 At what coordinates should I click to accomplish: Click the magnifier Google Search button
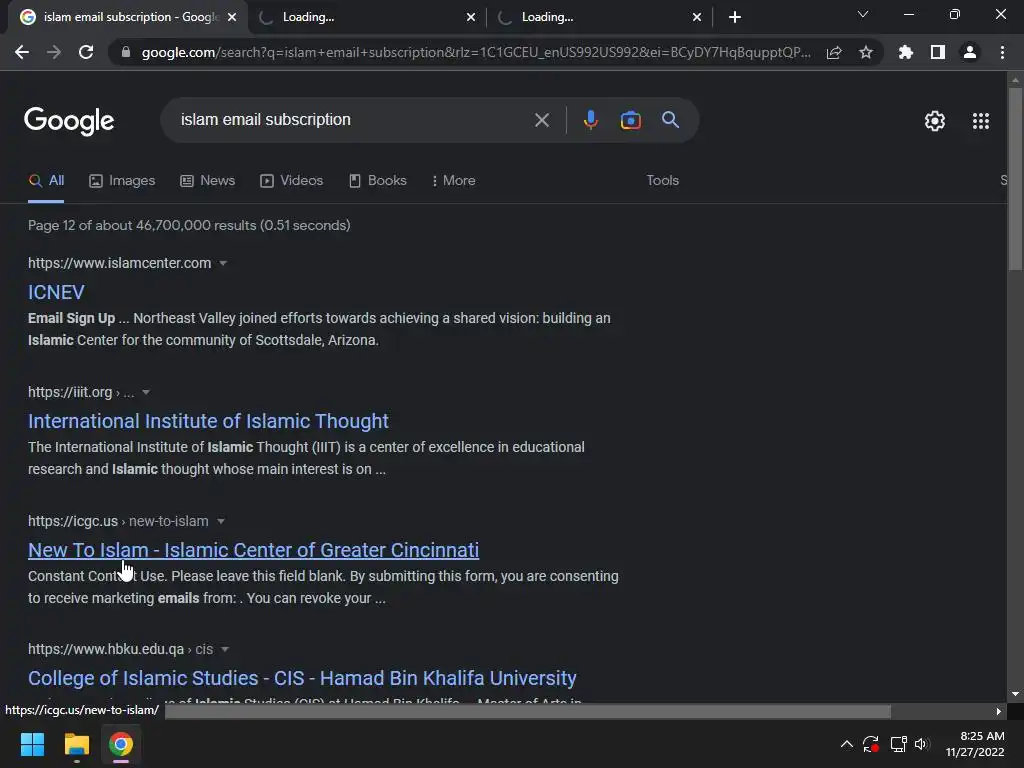(670, 120)
